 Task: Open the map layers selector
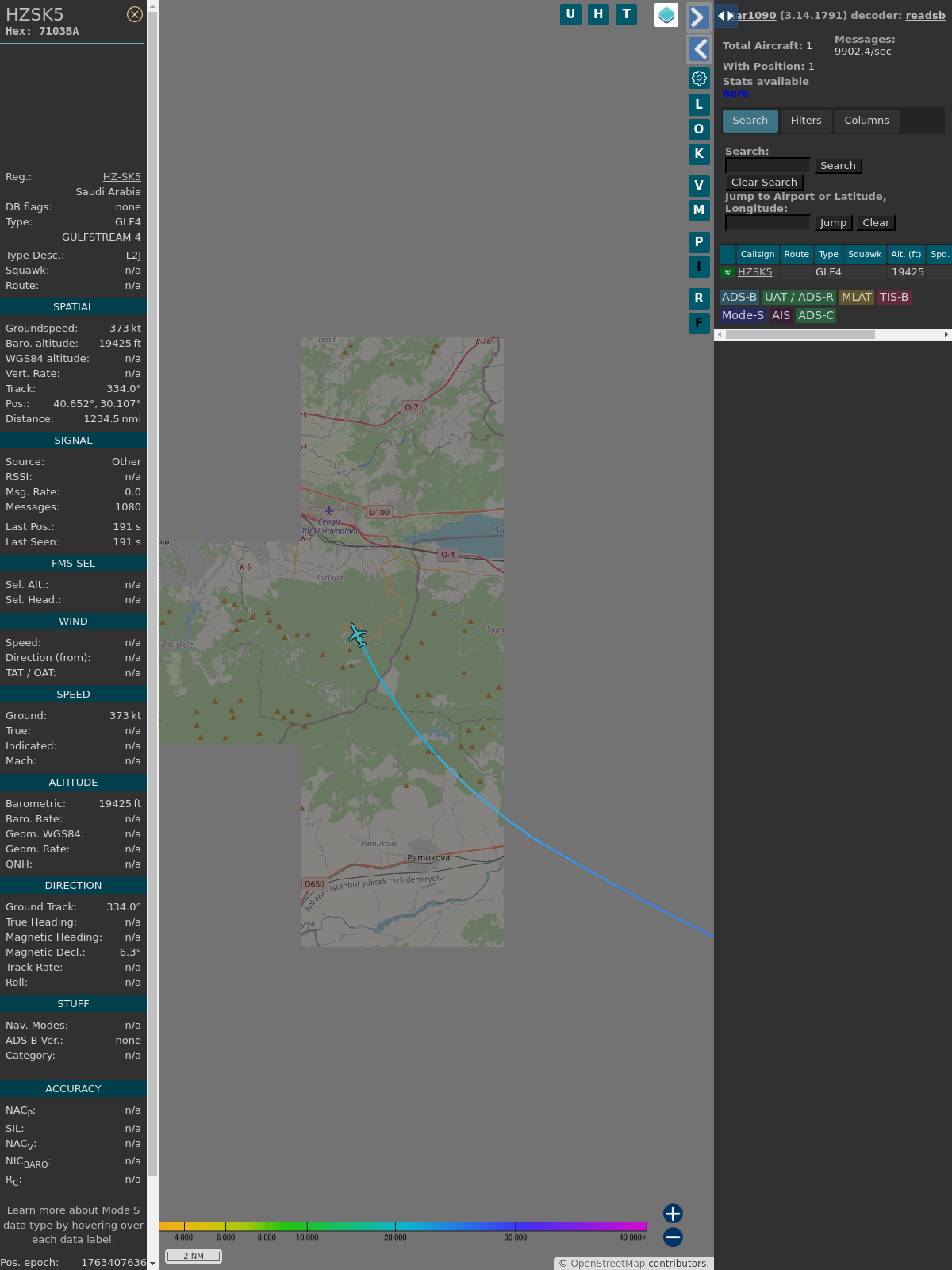666,15
